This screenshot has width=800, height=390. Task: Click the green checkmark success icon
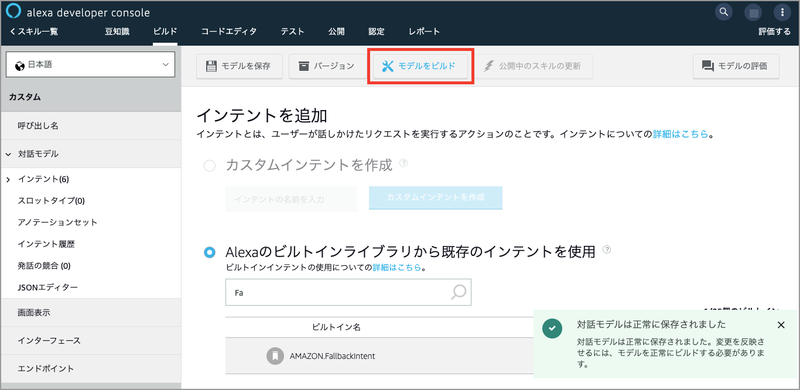[553, 329]
